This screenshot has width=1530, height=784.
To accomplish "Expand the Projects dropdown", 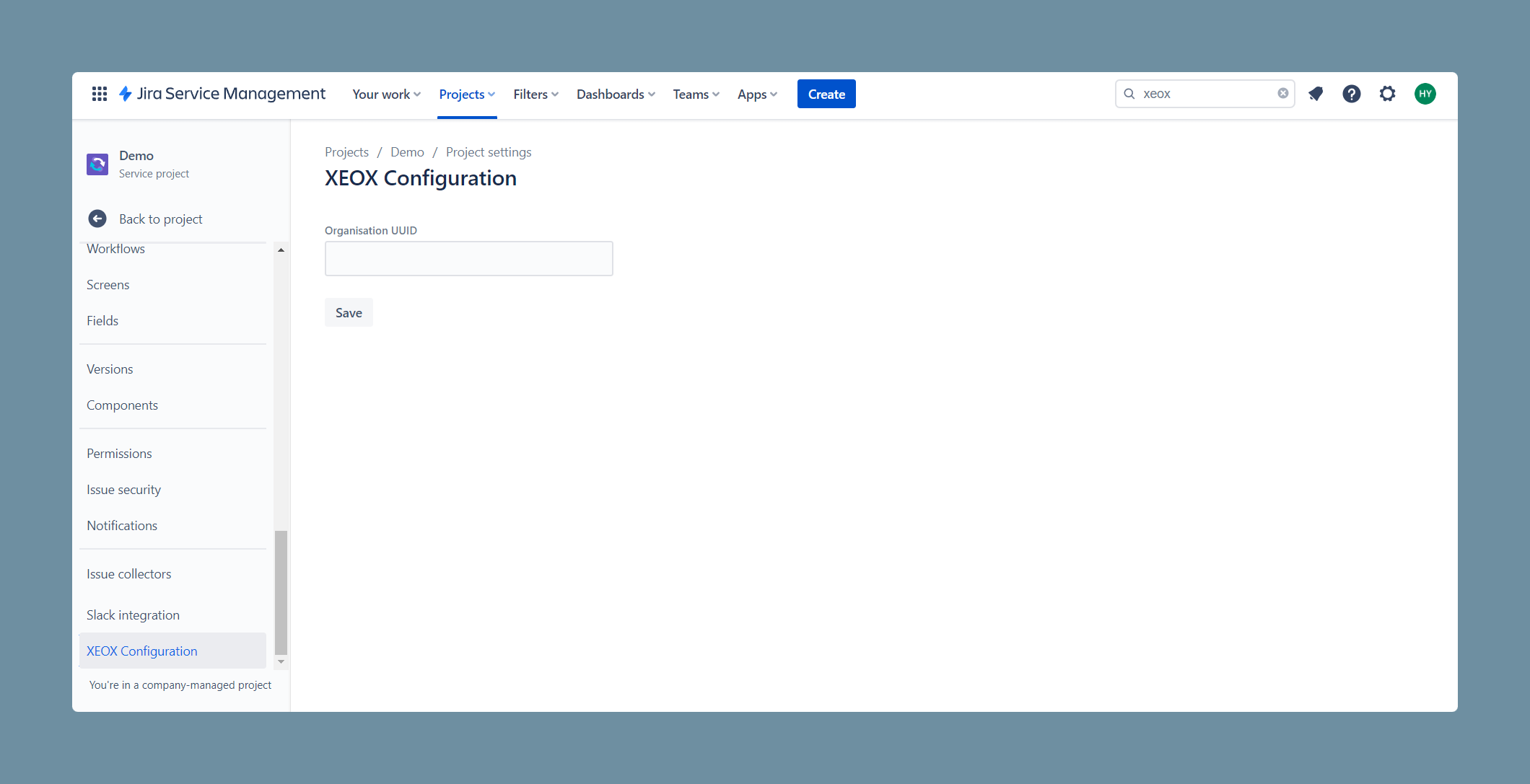I will point(467,94).
